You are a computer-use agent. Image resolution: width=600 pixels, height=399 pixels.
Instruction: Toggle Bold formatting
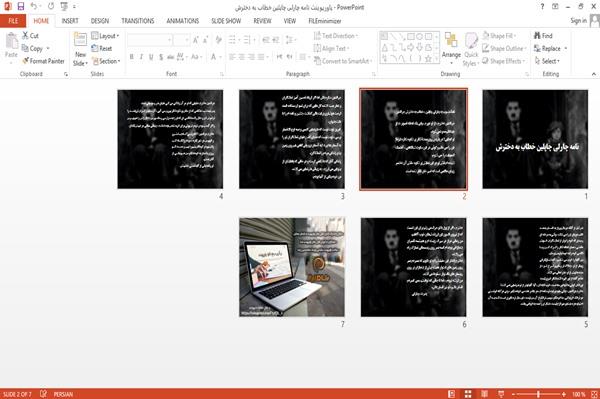[x=132, y=57]
